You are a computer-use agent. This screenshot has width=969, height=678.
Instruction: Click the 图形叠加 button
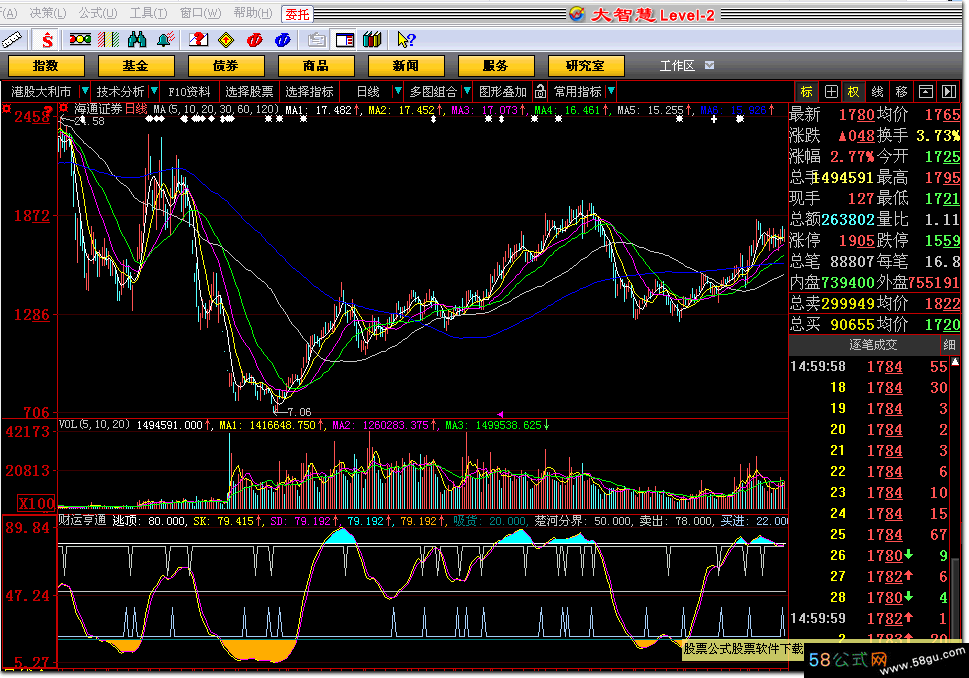tap(503, 92)
